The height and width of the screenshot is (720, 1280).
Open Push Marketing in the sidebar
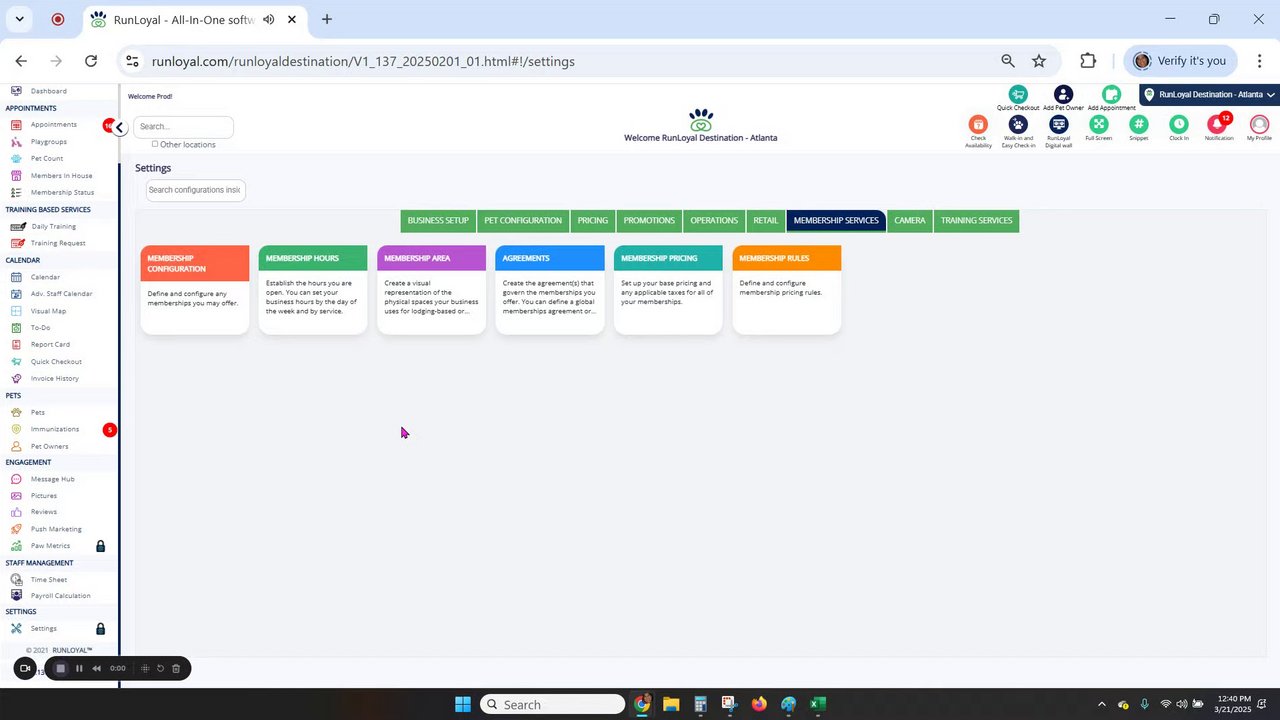56,529
